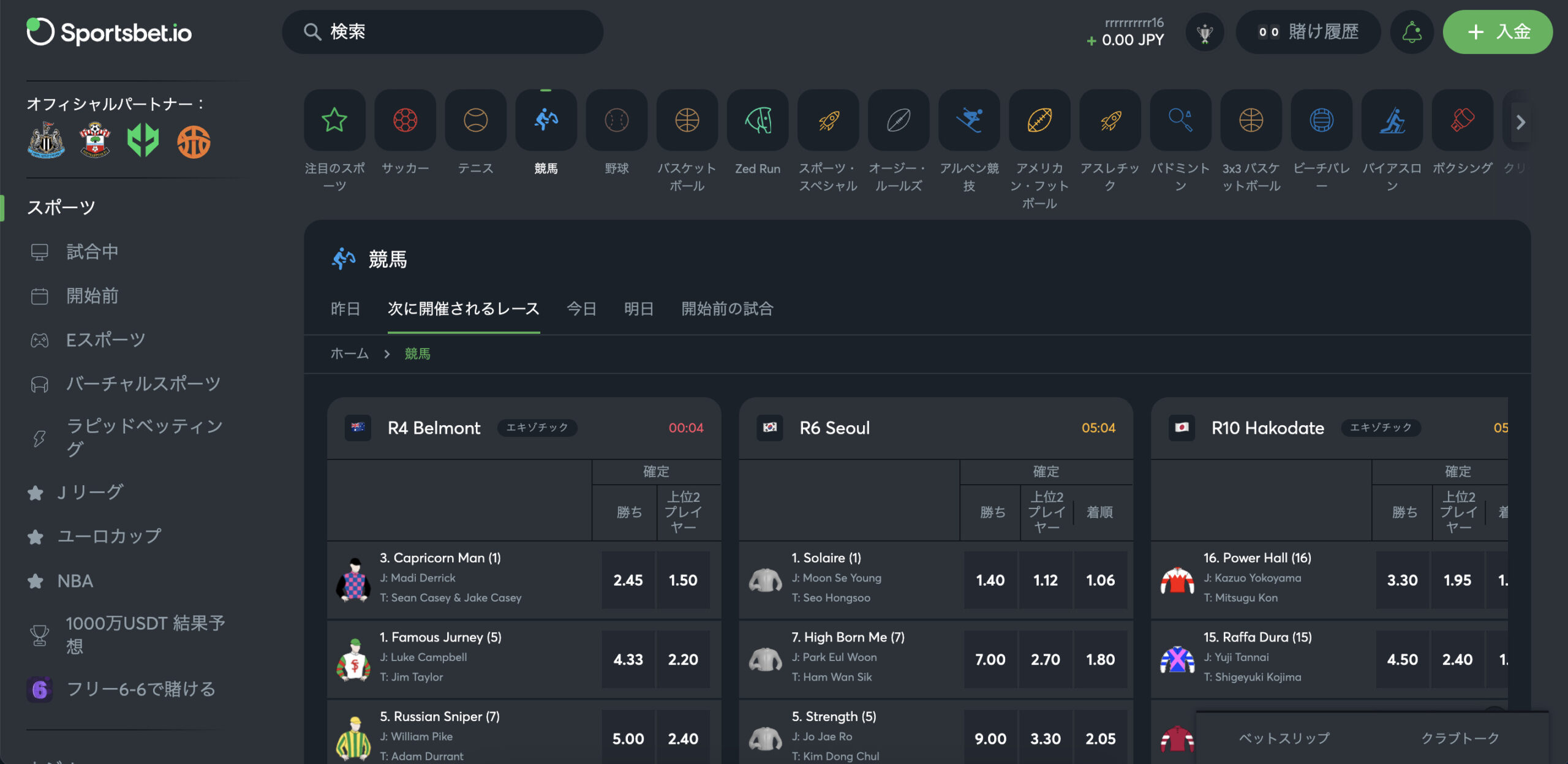This screenshot has width=1568, height=764.
Task: Select the biathlon skier icon
Action: click(x=1392, y=120)
